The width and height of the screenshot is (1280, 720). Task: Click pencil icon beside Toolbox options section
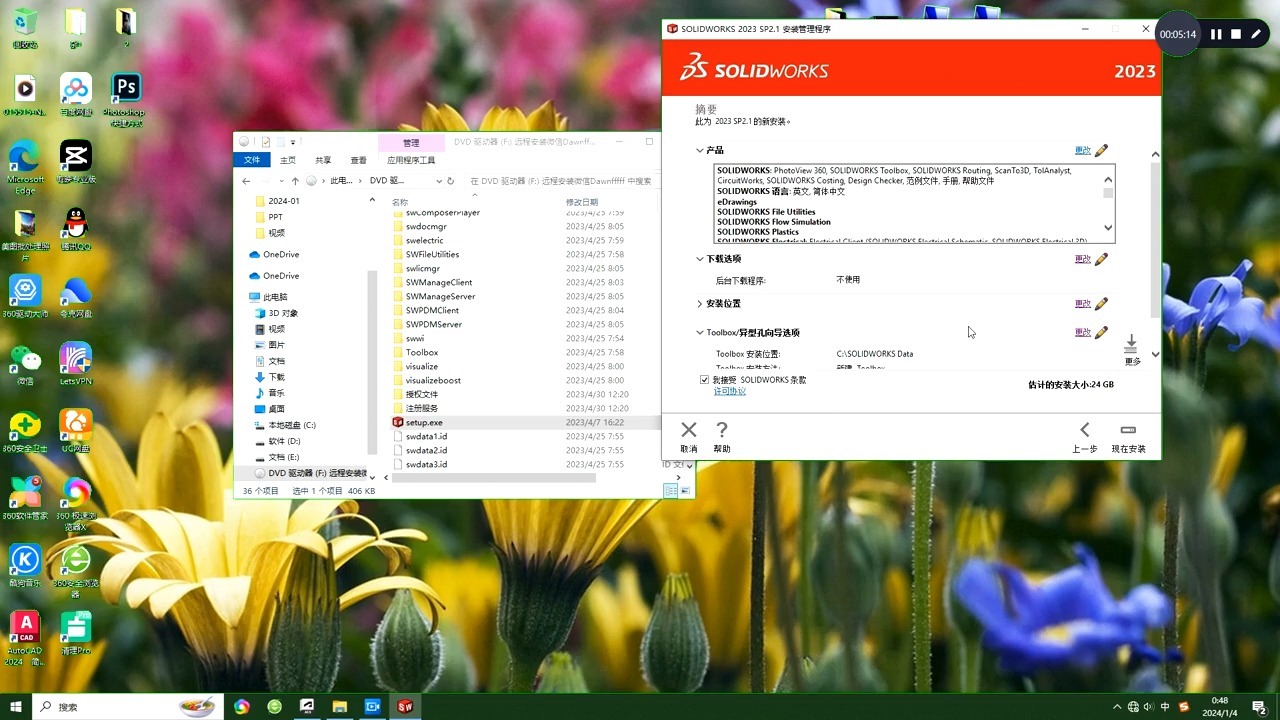click(x=1101, y=332)
